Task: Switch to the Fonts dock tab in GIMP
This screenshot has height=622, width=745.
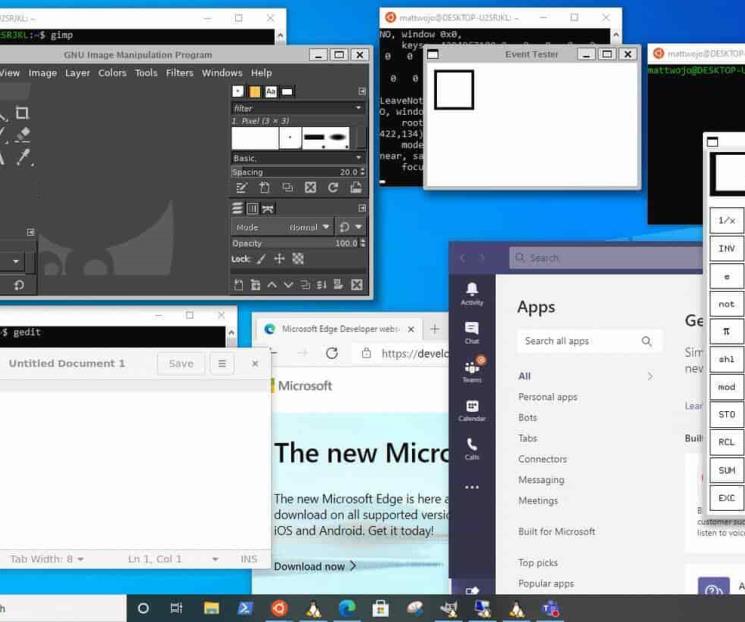Action: pos(271,92)
